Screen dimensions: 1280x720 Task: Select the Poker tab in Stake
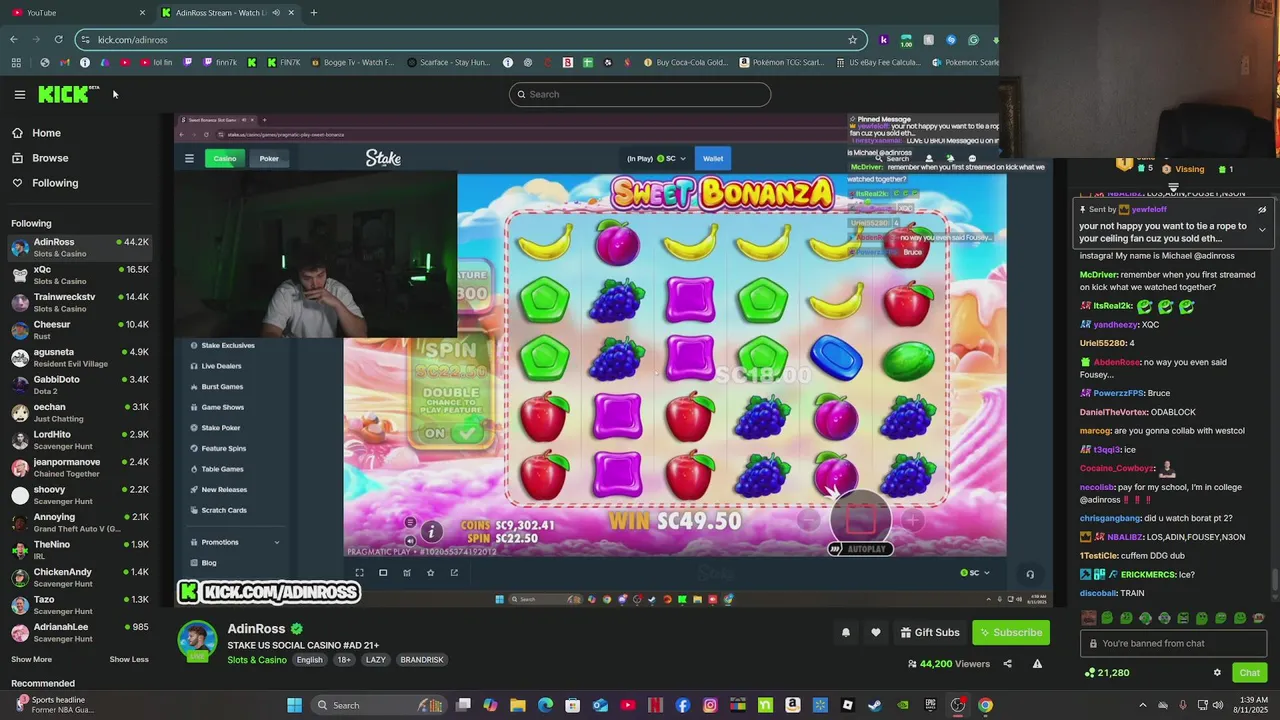[x=269, y=158]
